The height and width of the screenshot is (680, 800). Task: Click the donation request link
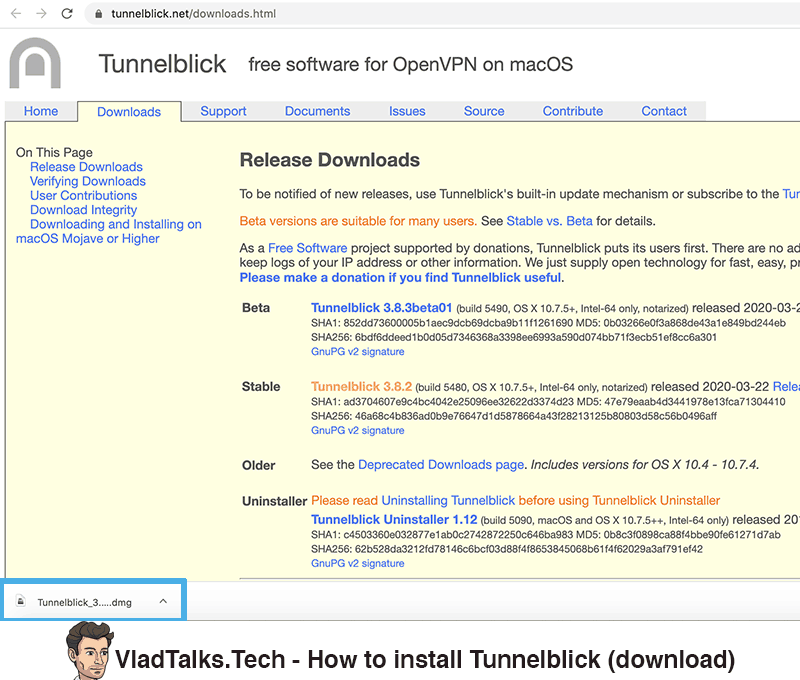pyautogui.click(x=401, y=278)
